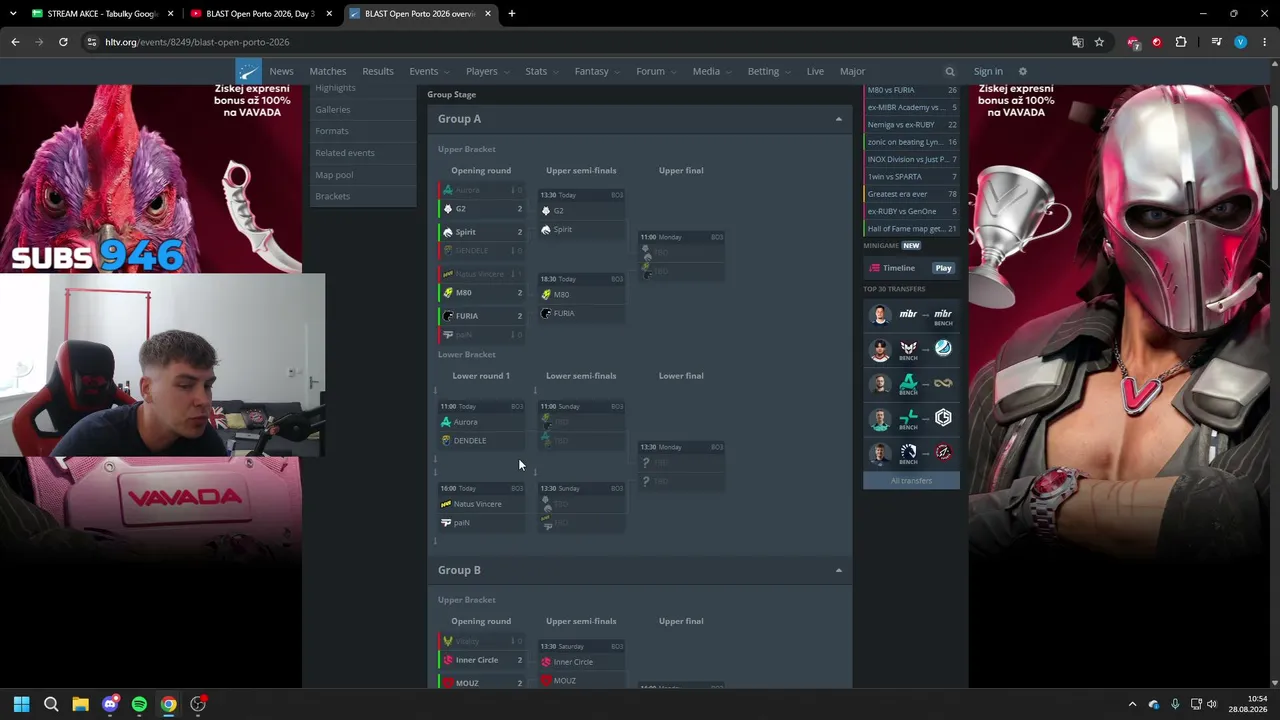Open Windows taskbar search

click(x=51, y=704)
